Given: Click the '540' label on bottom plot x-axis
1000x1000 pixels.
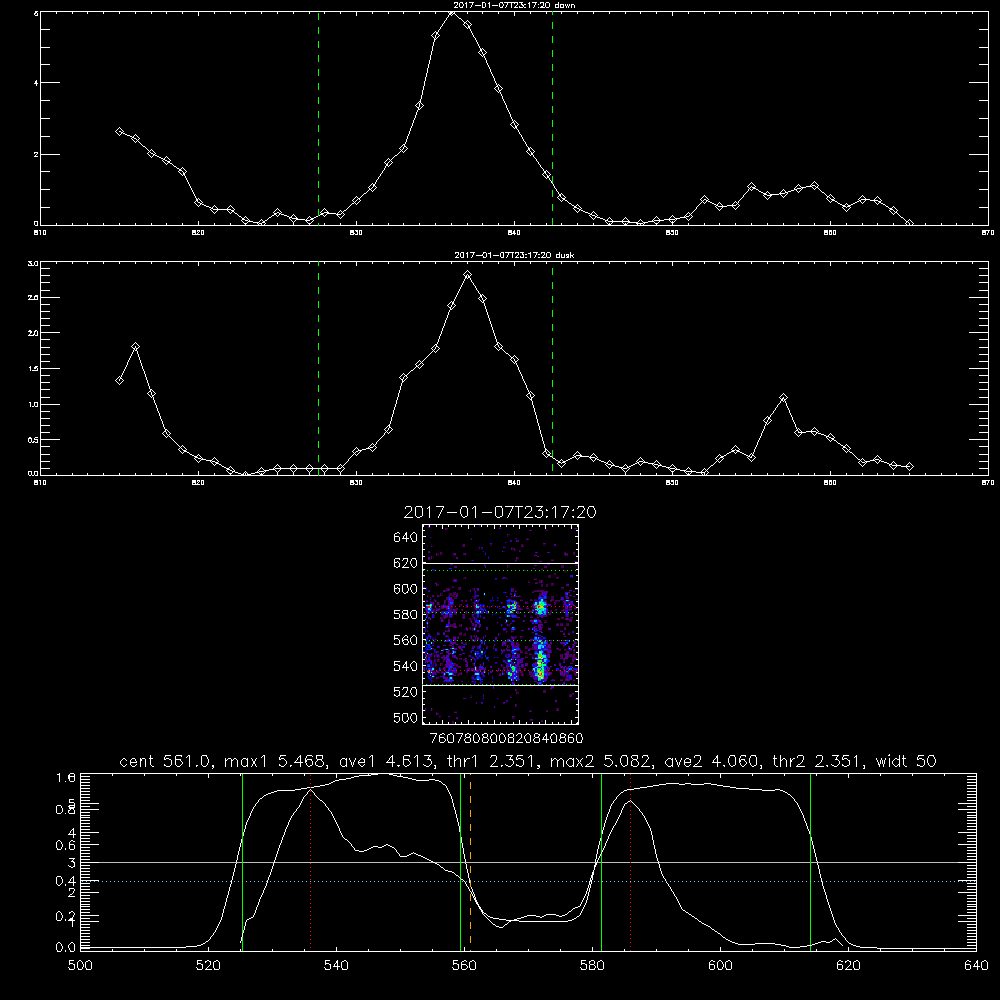Looking at the screenshot, I should 336,966.
